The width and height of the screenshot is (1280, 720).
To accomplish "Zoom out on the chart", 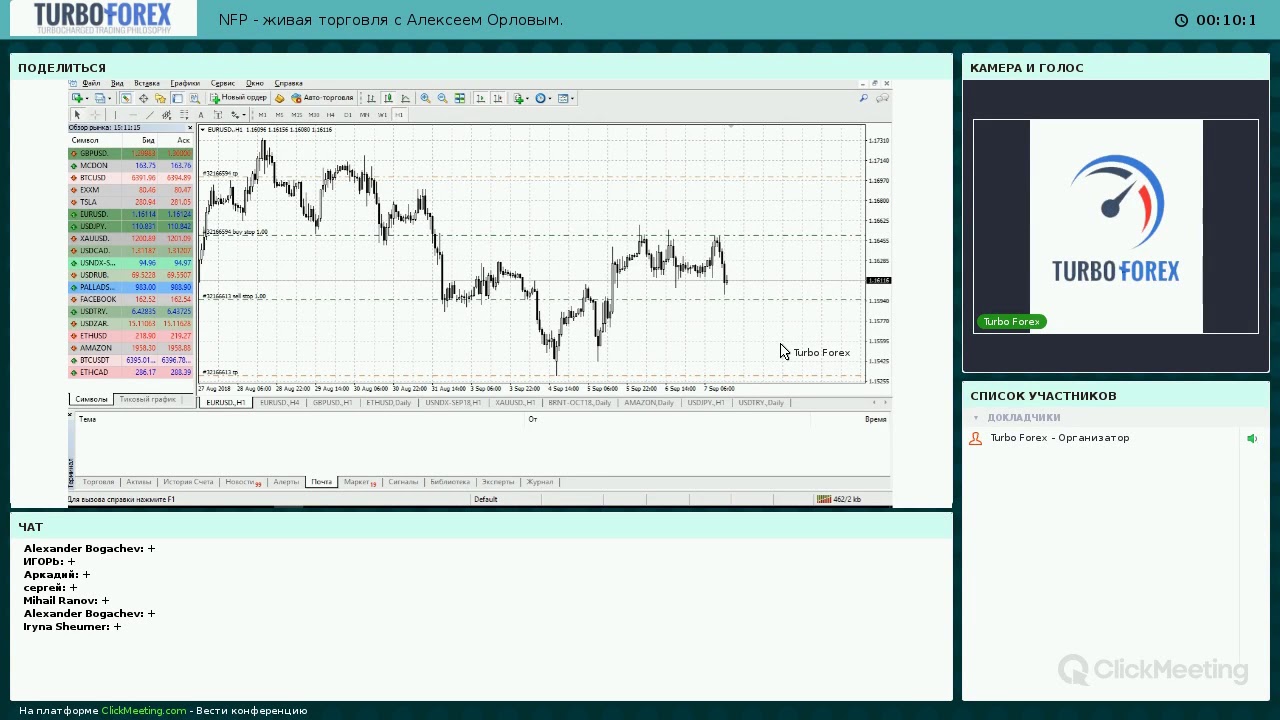I will (443, 98).
